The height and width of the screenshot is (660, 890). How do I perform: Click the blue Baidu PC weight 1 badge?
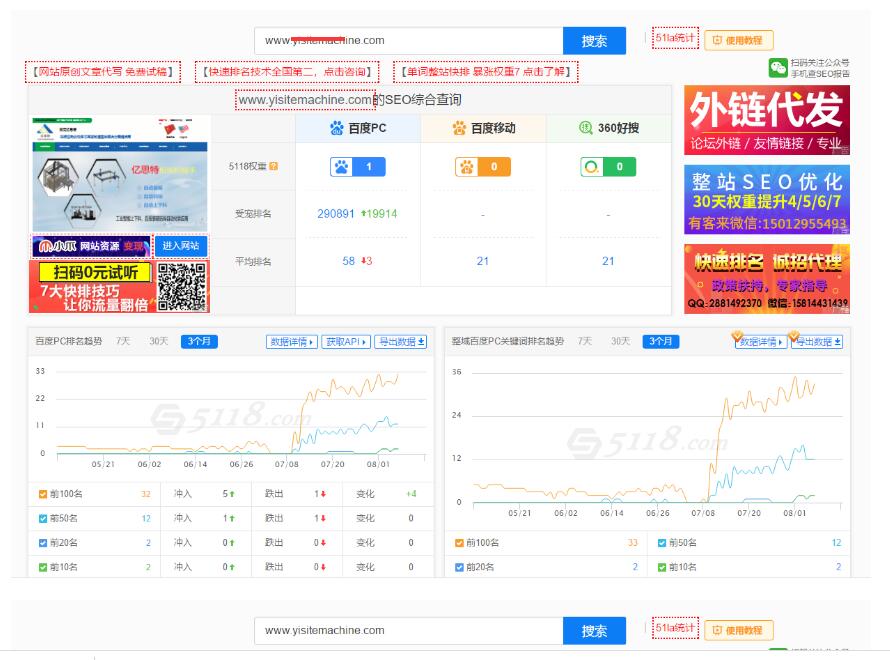[x=358, y=167]
